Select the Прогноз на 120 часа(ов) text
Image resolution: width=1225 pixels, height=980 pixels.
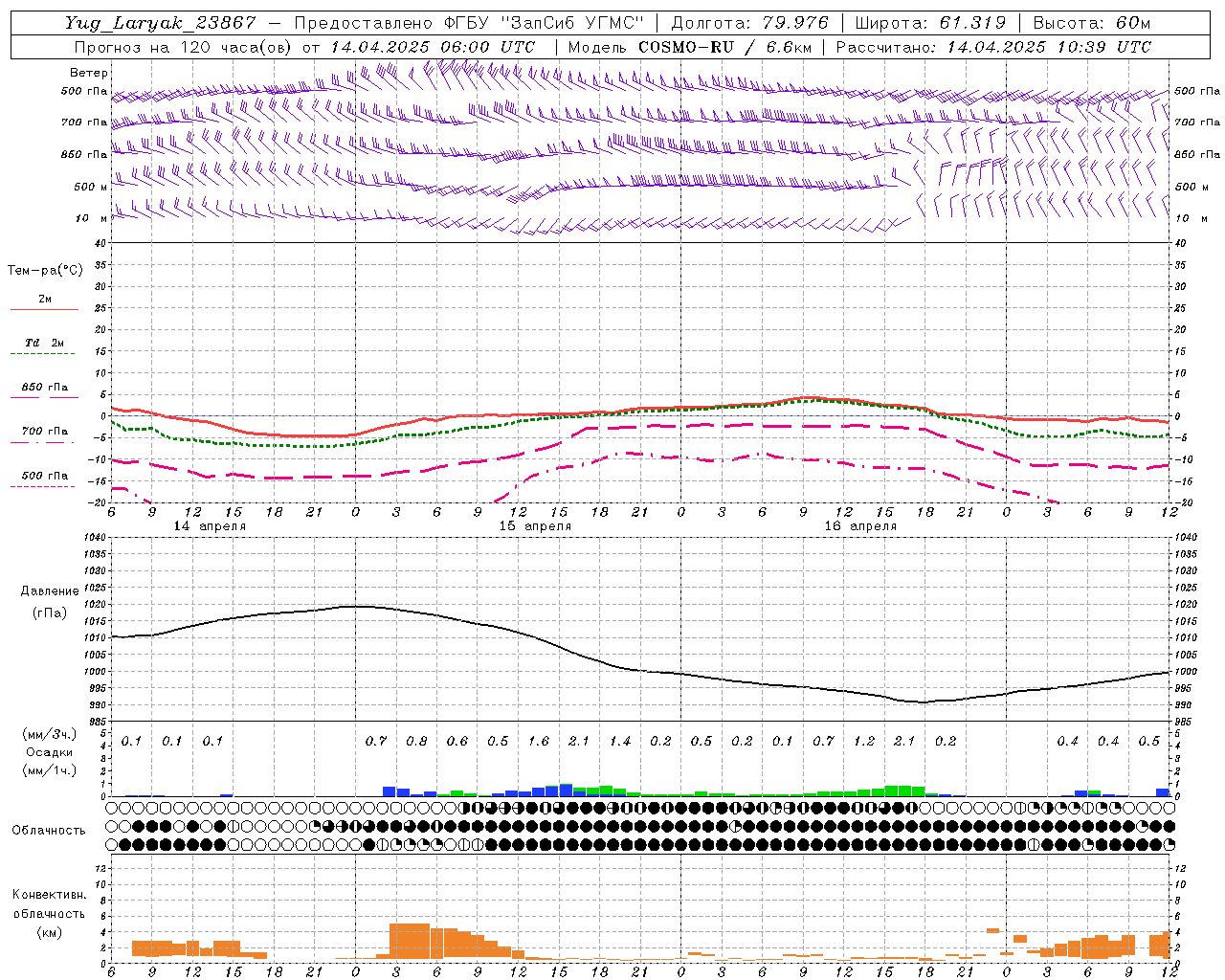pyautogui.click(x=183, y=47)
